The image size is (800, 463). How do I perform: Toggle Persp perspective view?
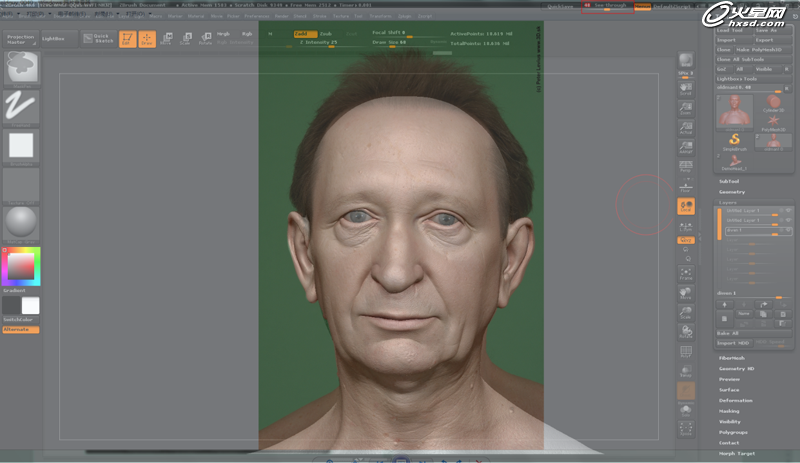pos(686,166)
